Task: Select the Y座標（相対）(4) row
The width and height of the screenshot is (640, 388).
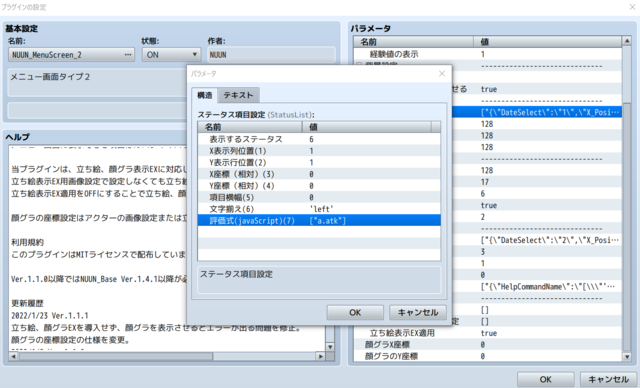Action: (x=319, y=186)
